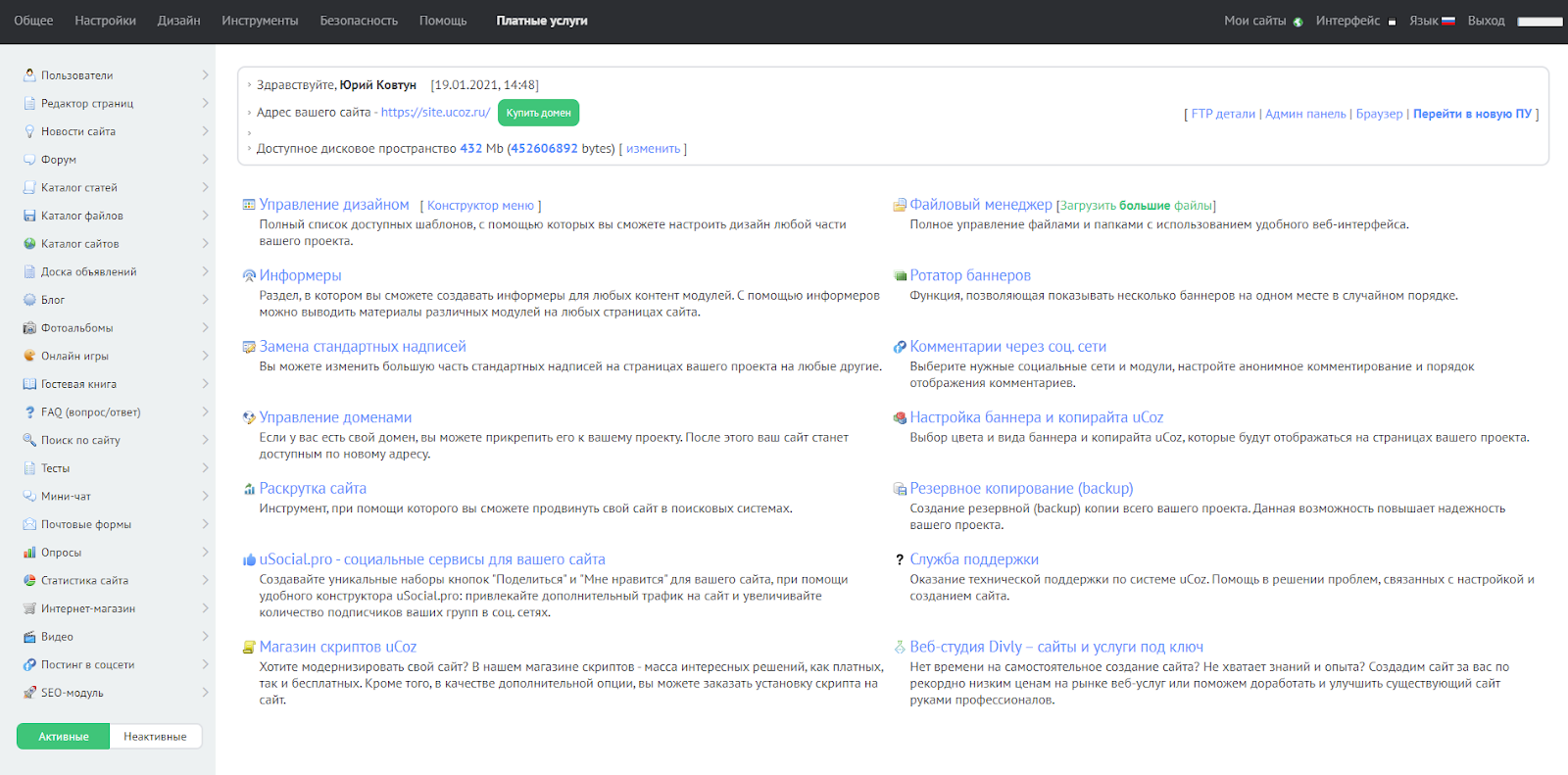Open the Дизайн menu
The image size is (1568, 775).
178,21
